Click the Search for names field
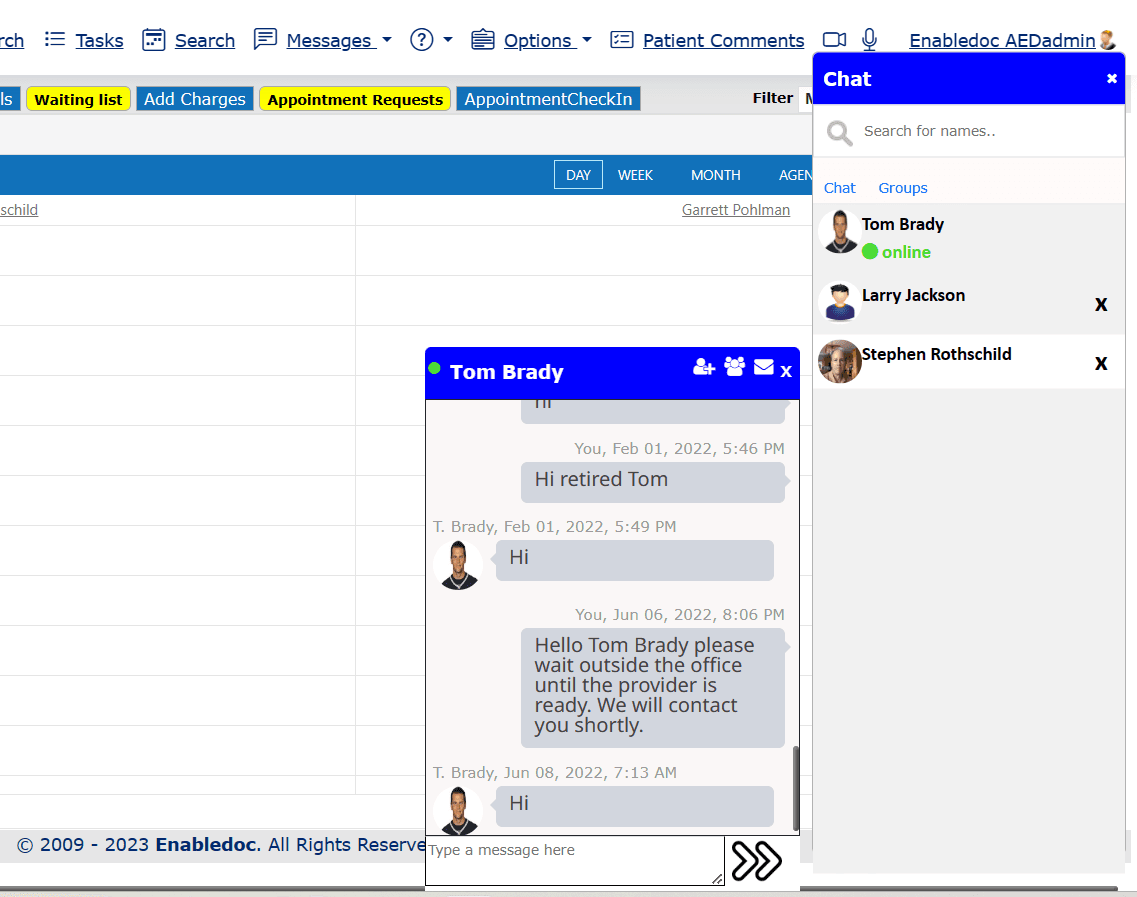 [x=980, y=131]
